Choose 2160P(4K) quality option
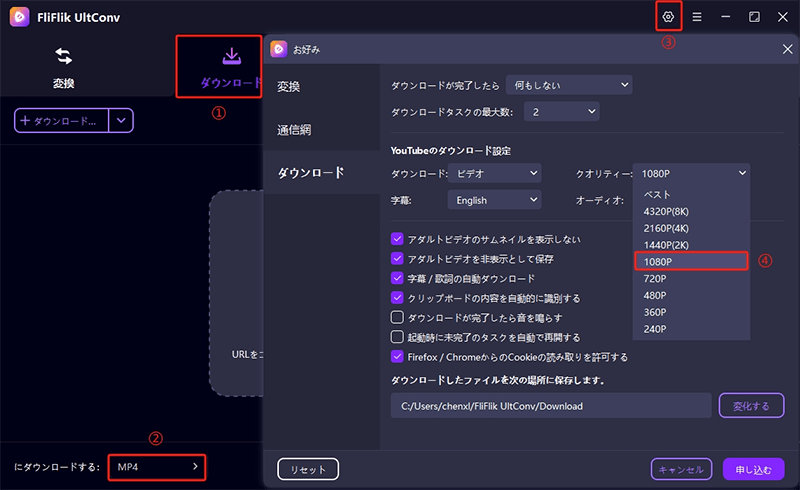Image resolution: width=800 pixels, height=490 pixels. (x=691, y=228)
